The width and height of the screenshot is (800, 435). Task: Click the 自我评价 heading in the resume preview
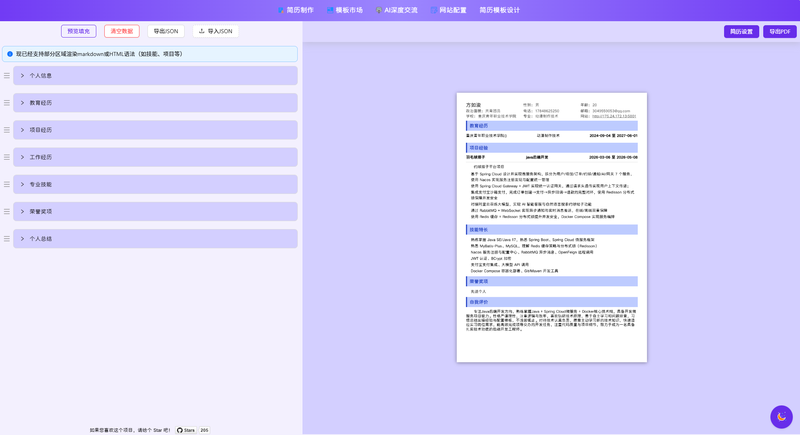(552, 302)
